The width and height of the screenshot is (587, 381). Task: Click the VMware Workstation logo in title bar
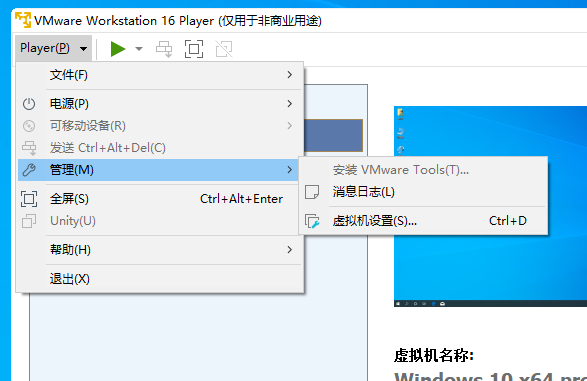coord(23,20)
